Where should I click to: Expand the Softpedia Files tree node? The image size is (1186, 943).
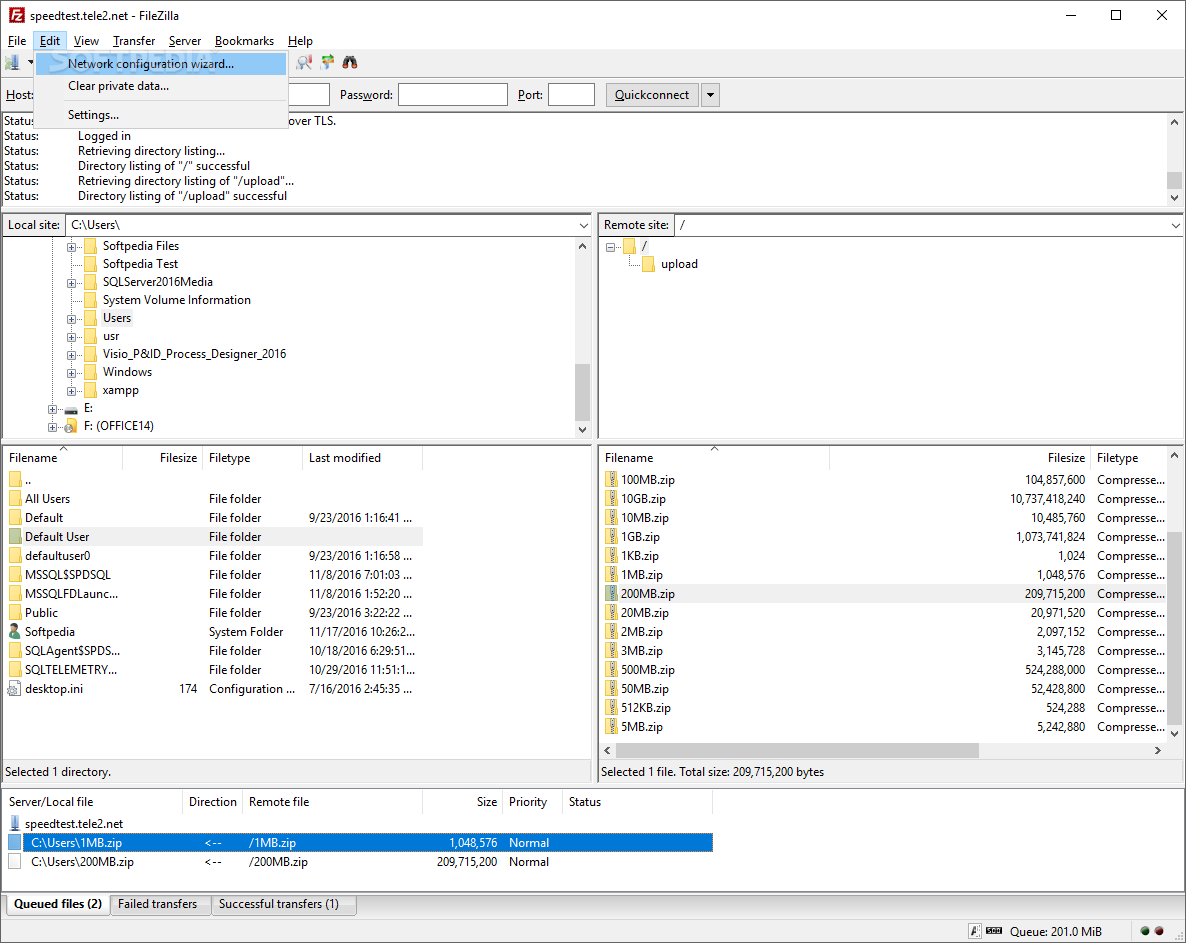click(x=71, y=247)
